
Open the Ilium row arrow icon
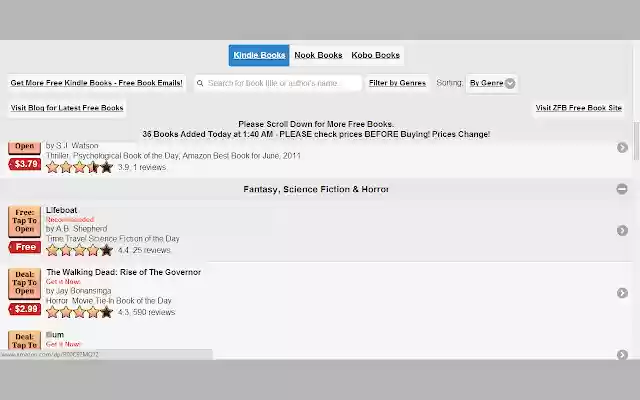622,354
